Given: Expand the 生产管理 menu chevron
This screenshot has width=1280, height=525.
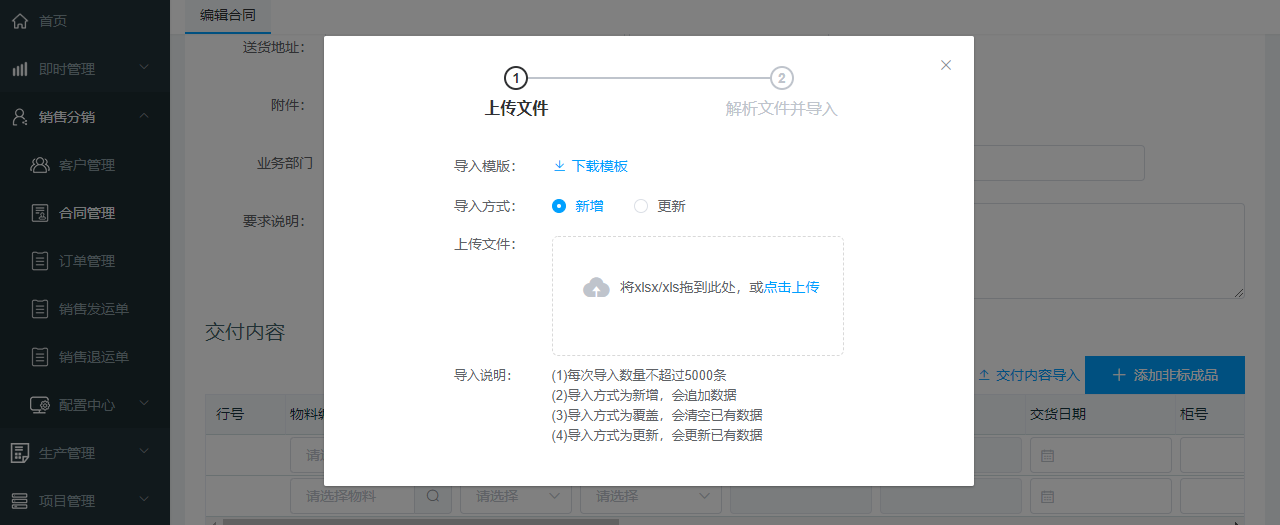Looking at the screenshot, I should click(x=144, y=452).
